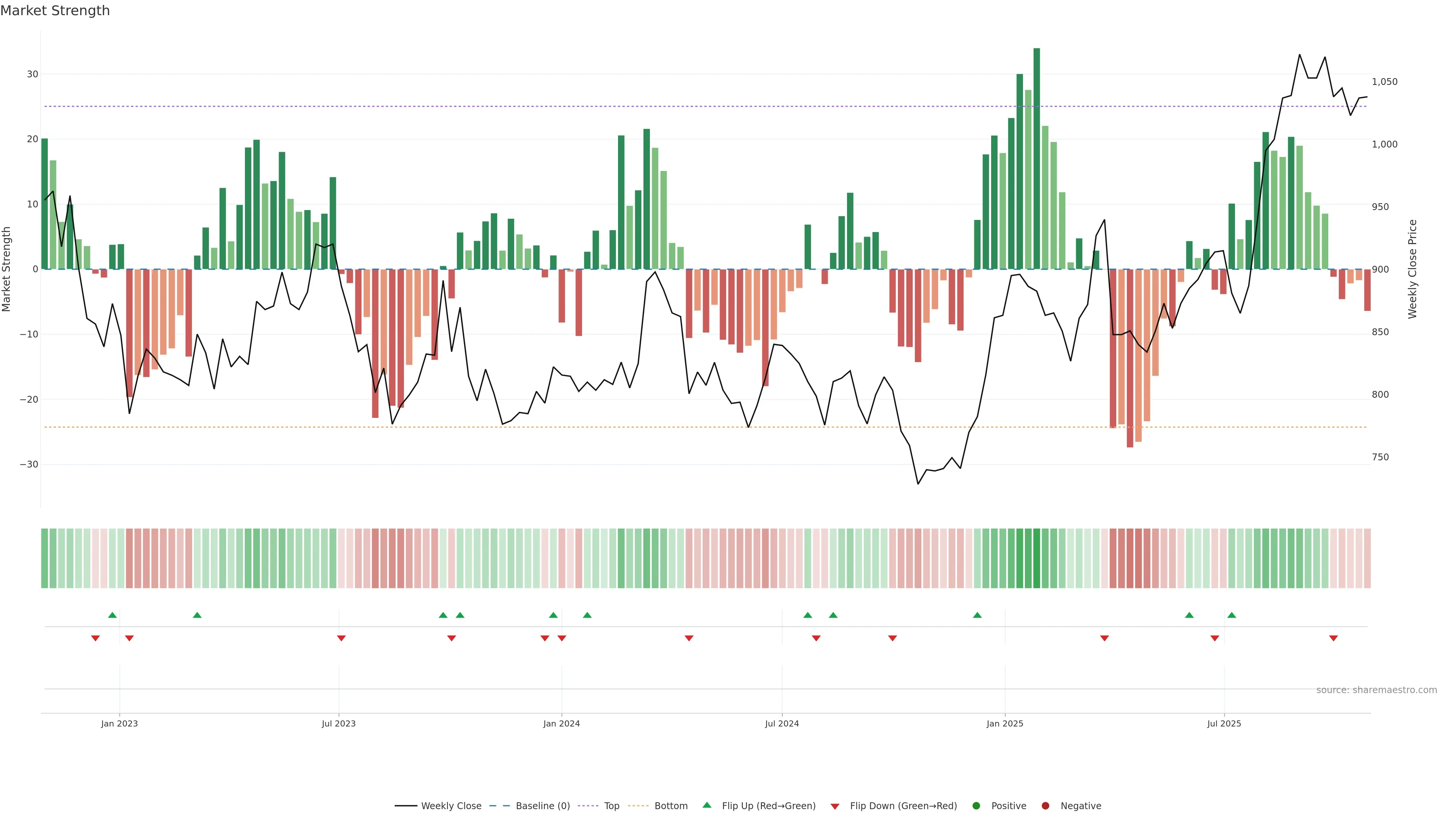This screenshot has width=1456, height=819.
Task: Click the last red flip-down marker
Action: pyautogui.click(x=1334, y=638)
